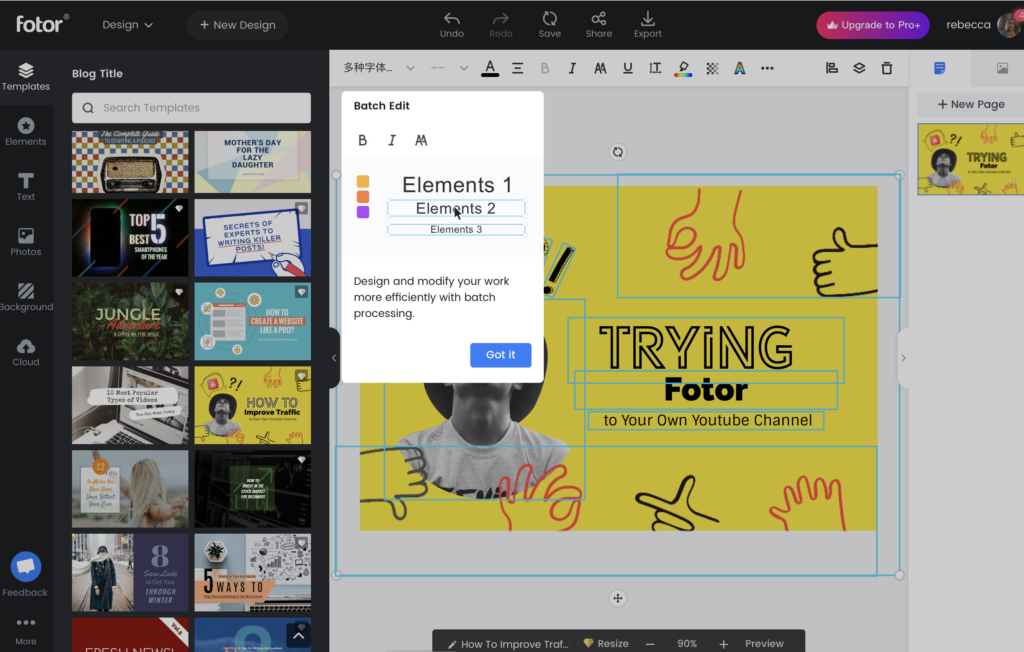Toggle Italic in Batch Edit popup
This screenshot has height=652, width=1024.
click(x=392, y=140)
